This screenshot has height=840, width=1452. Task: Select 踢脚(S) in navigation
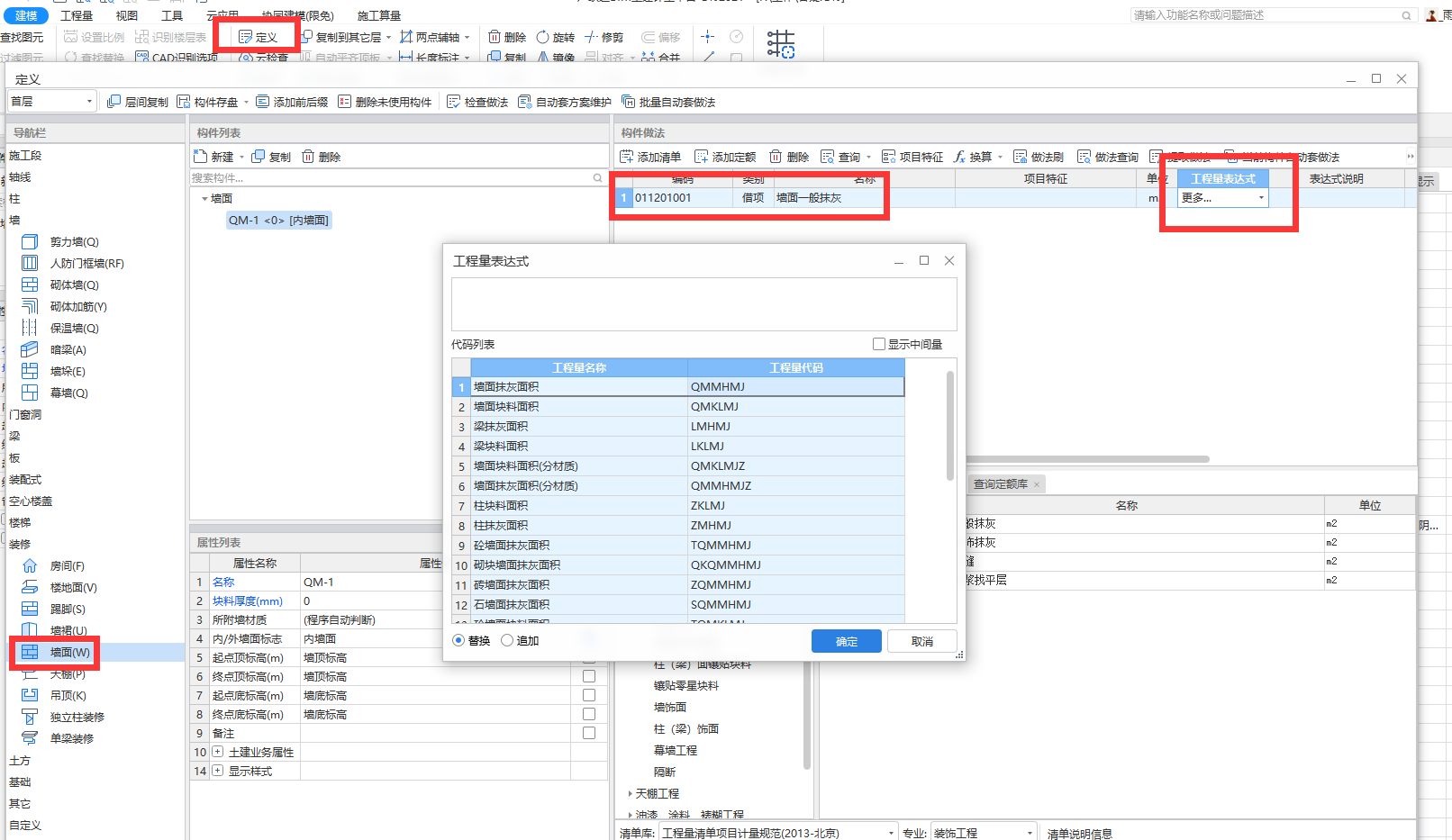point(54,609)
